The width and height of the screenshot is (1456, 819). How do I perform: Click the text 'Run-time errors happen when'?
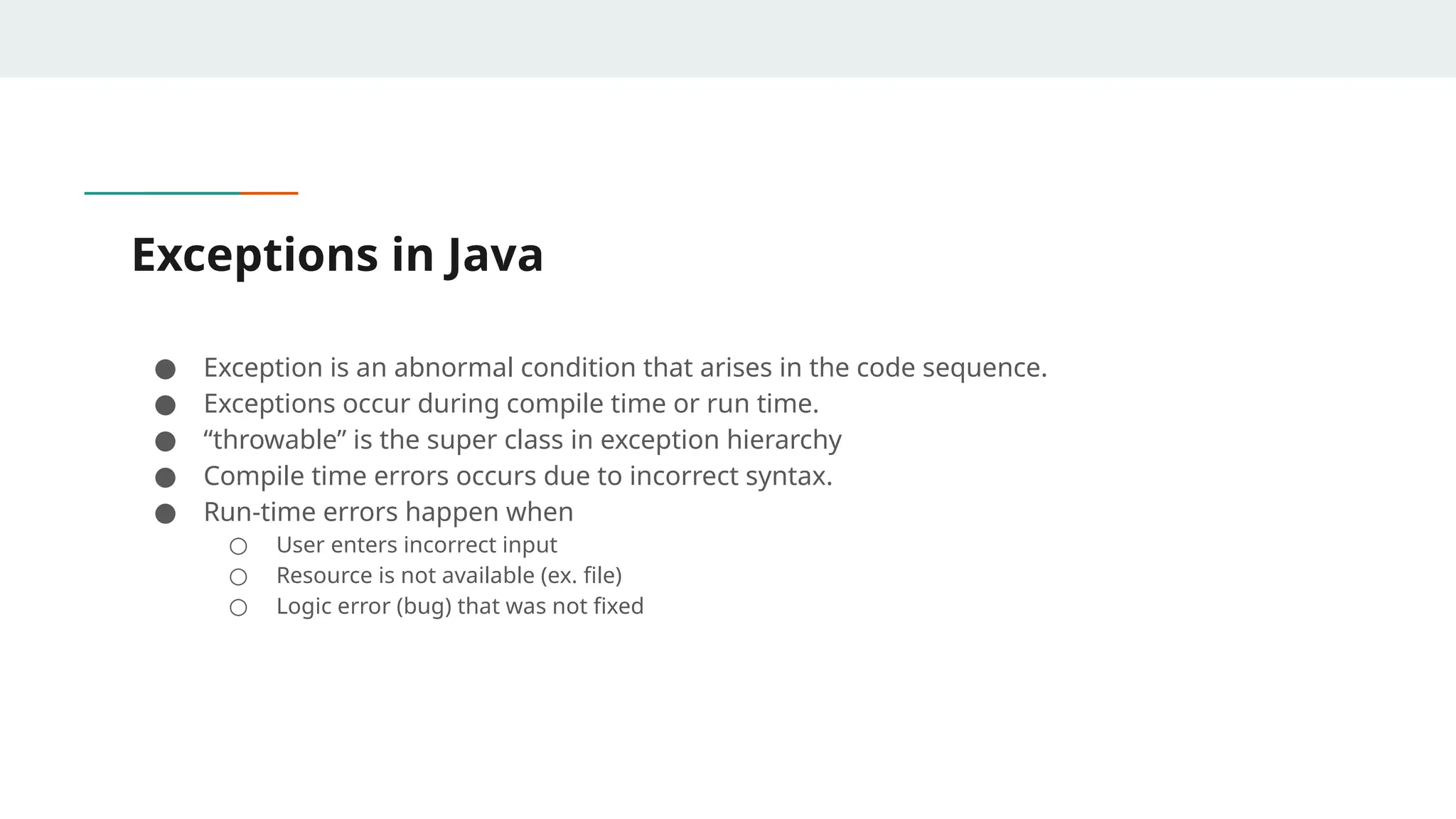point(388,512)
